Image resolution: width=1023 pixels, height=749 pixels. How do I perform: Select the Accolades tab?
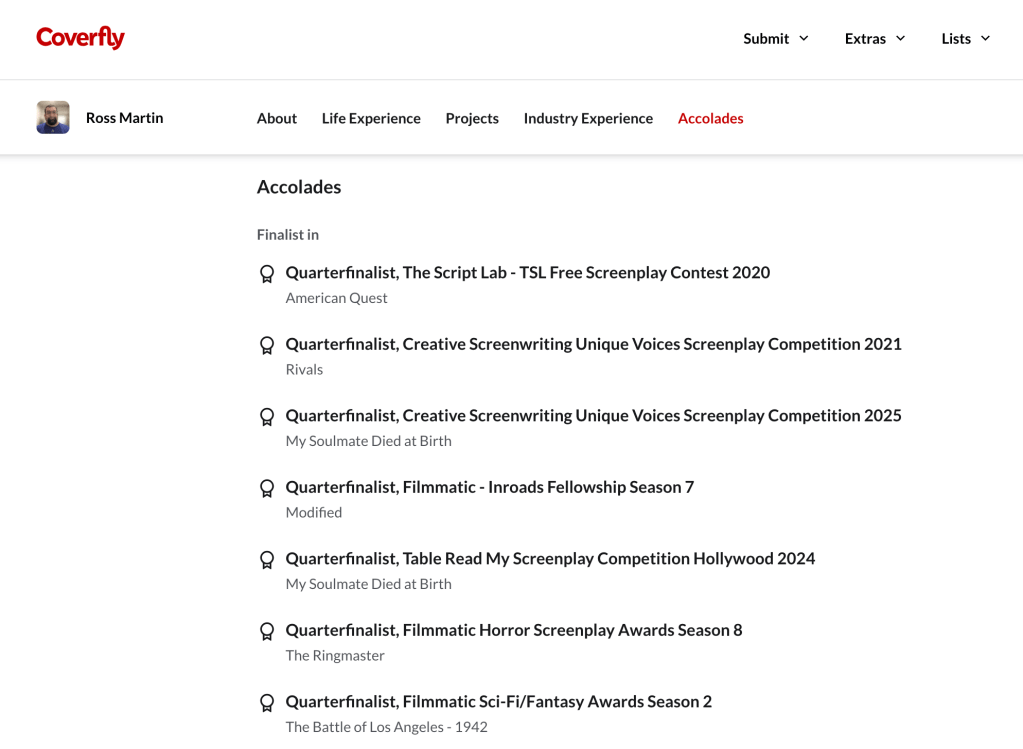(710, 118)
